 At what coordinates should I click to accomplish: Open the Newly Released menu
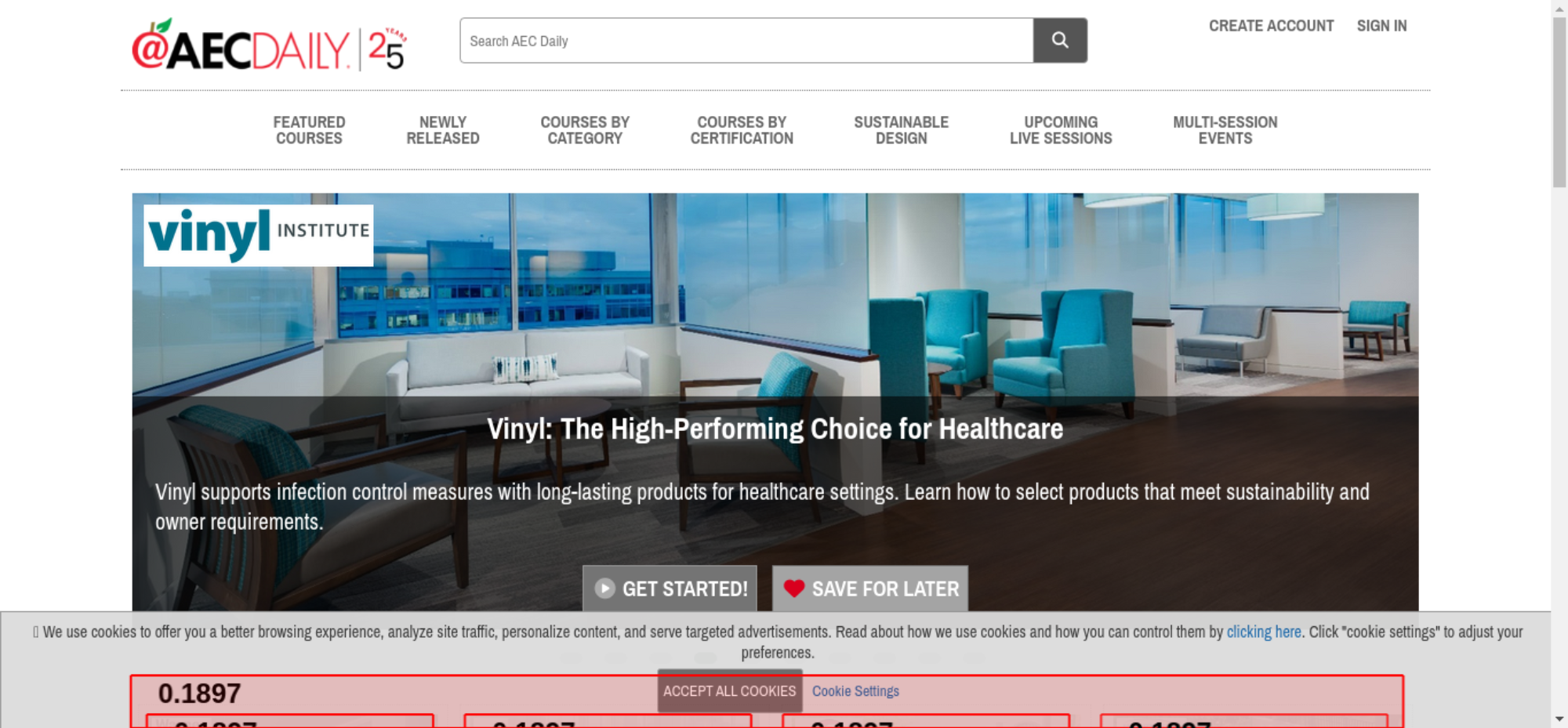[x=443, y=130]
